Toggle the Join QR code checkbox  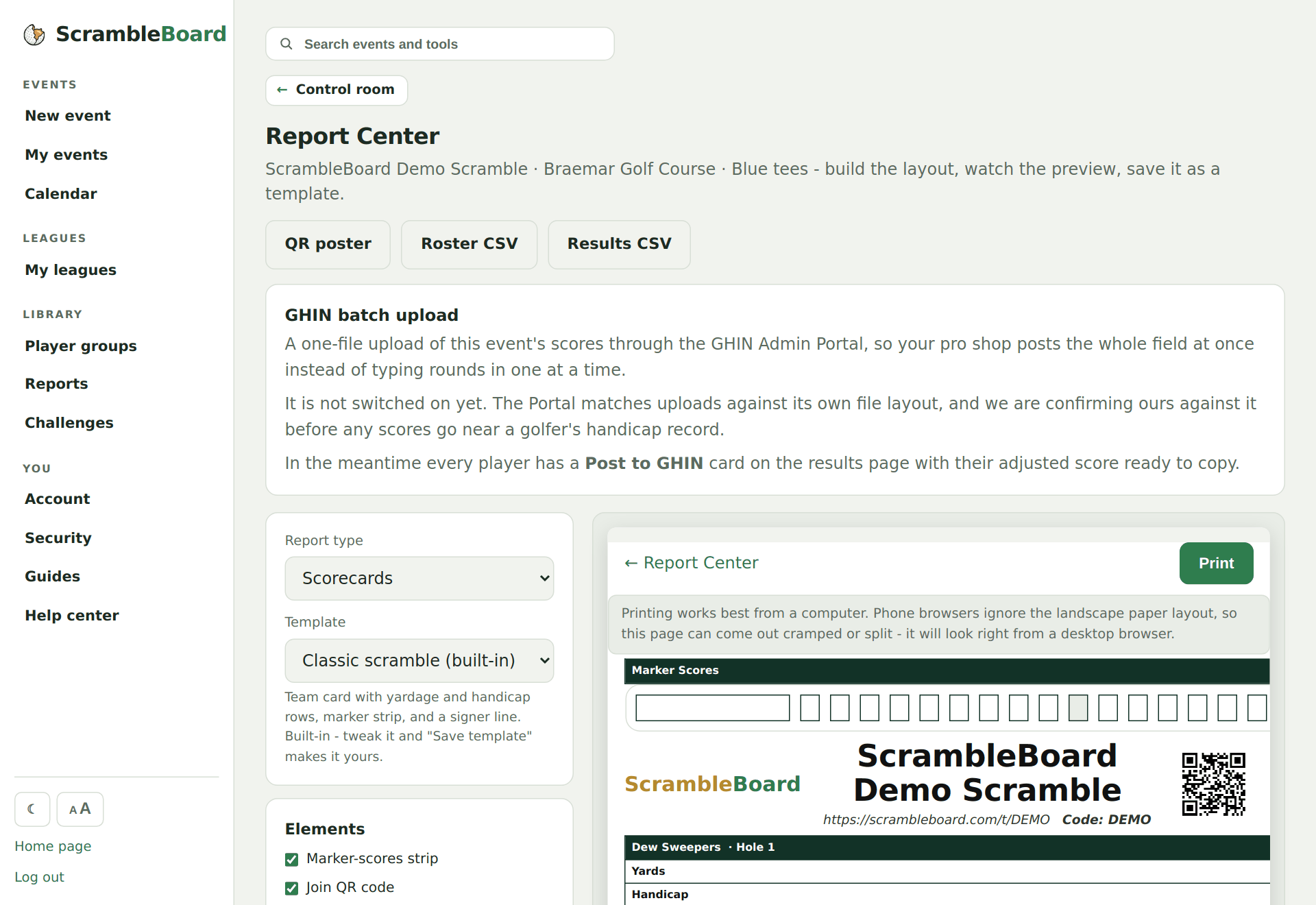292,888
